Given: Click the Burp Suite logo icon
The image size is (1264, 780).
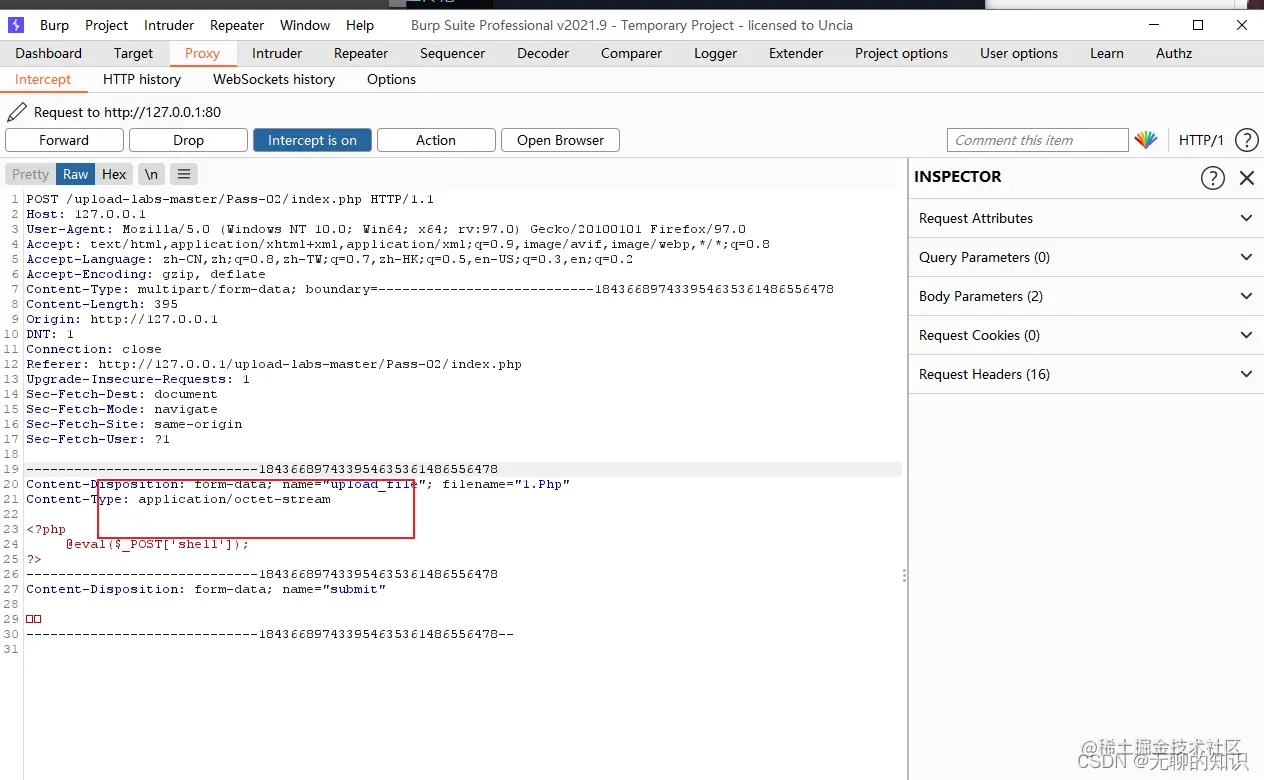Looking at the screenshot, I should [x=16, y=25].
